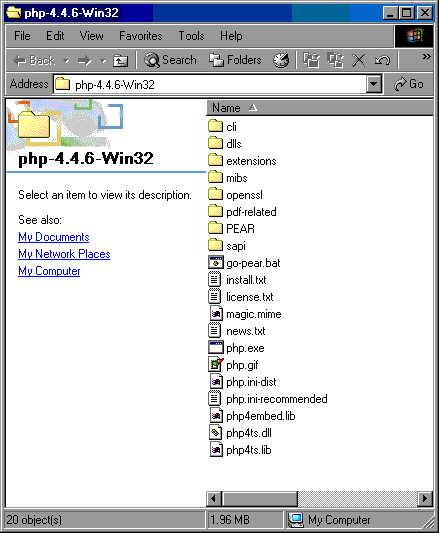Select the php4embed.lib file name
439x533 pixels.
pos(261,416)
